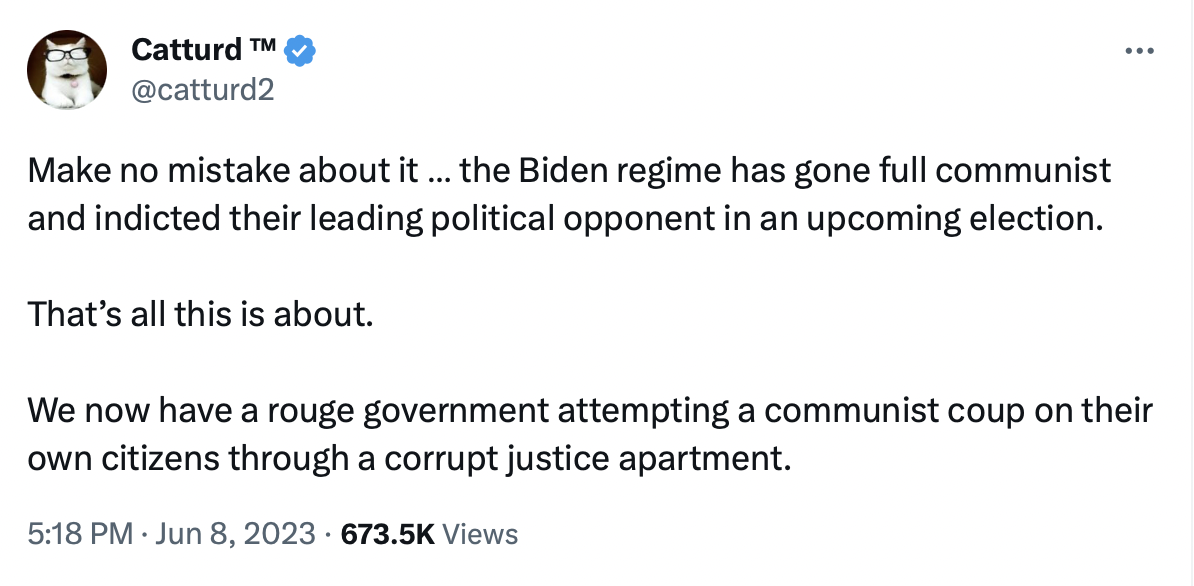Click the 673.5K view count
This screenshot has width=1194, height=586.
click(x=387, y=534)
